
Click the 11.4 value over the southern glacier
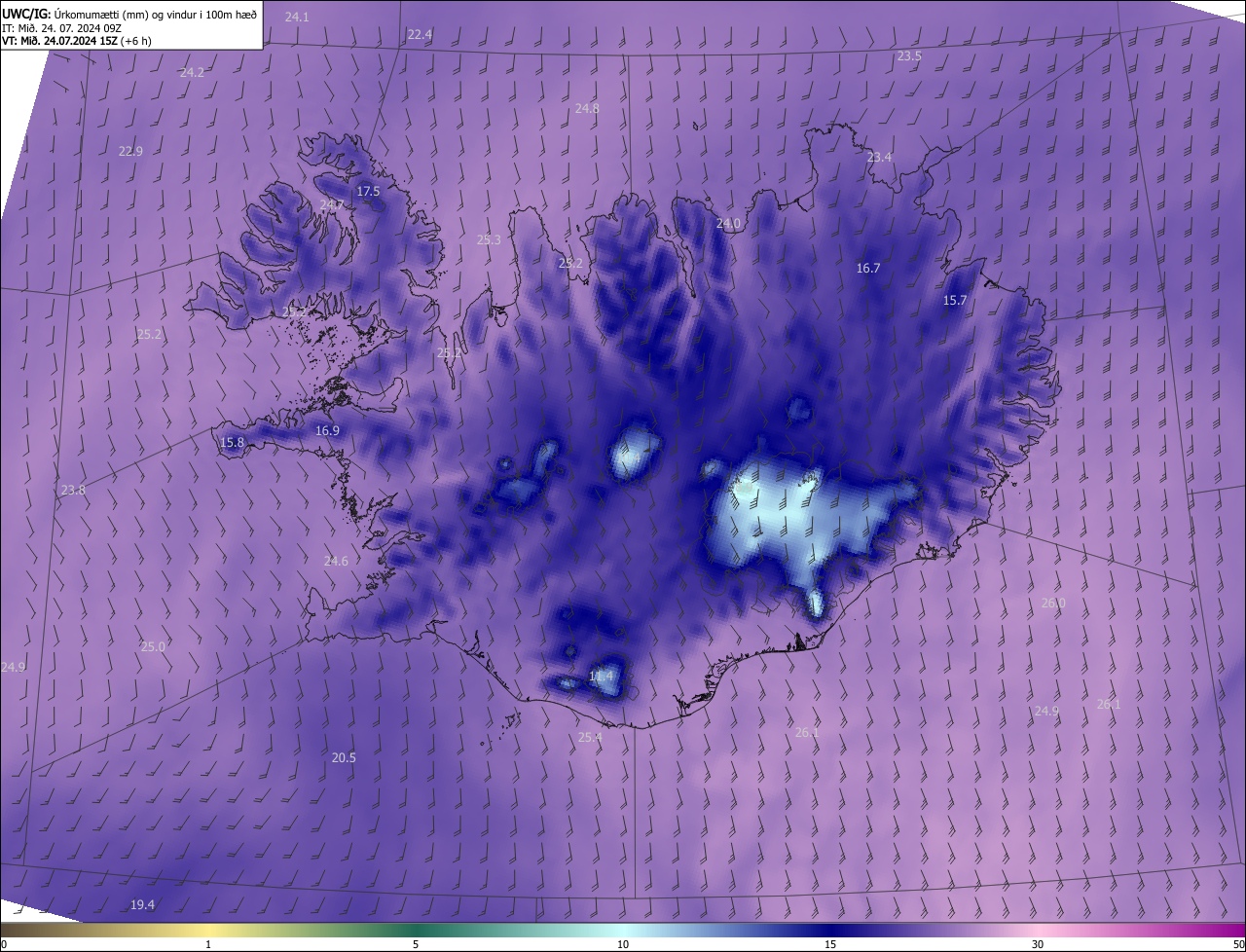coord(602,676)
